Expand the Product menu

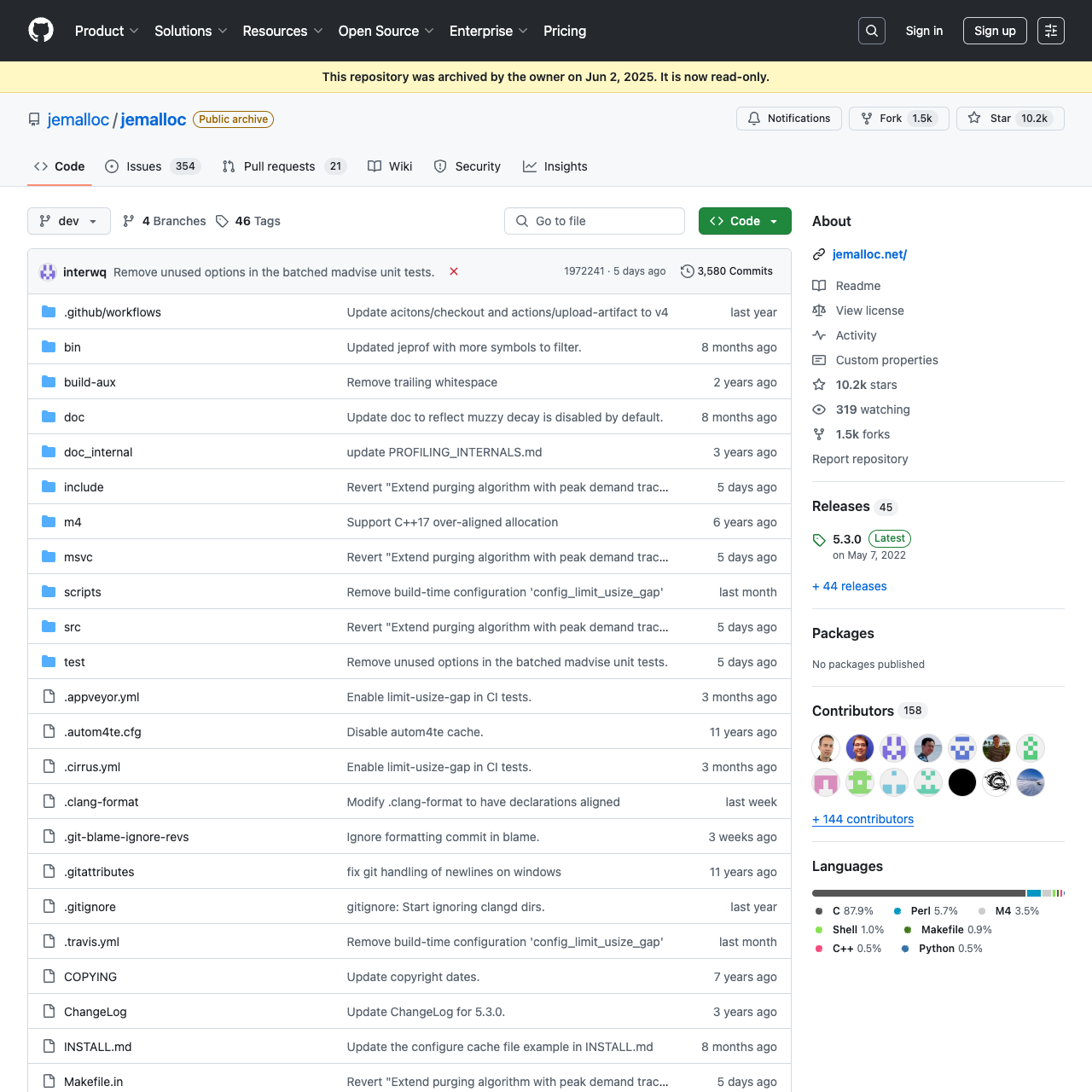tap(107, 31)
